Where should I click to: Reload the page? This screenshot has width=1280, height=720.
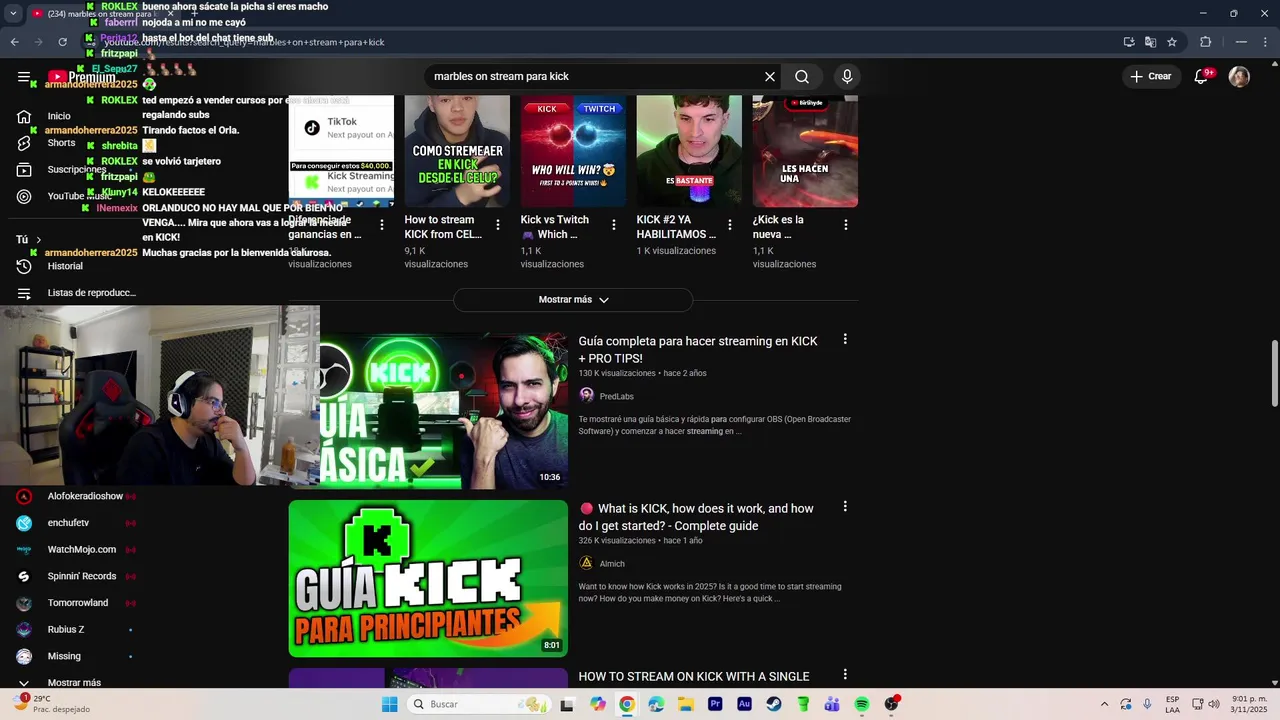[62, 42]
